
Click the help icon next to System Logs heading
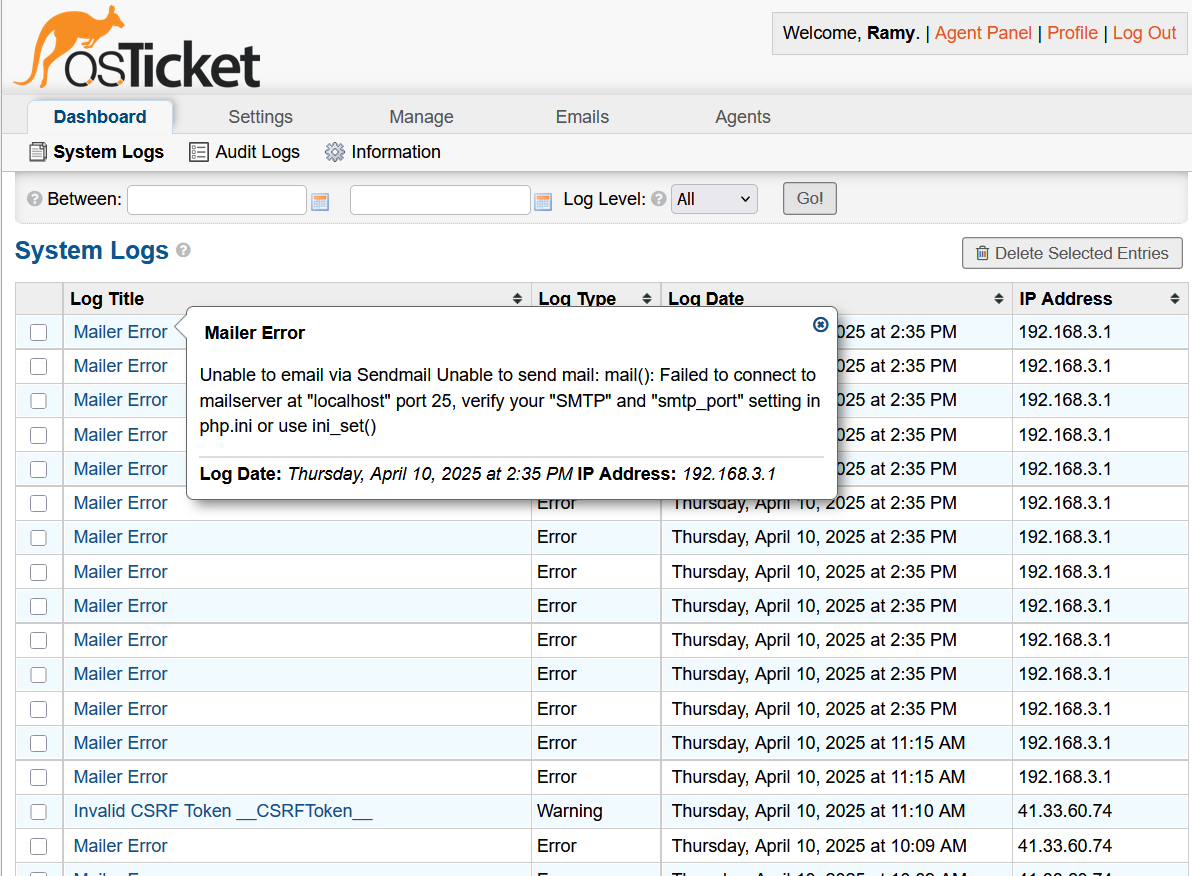click(183, 250)
